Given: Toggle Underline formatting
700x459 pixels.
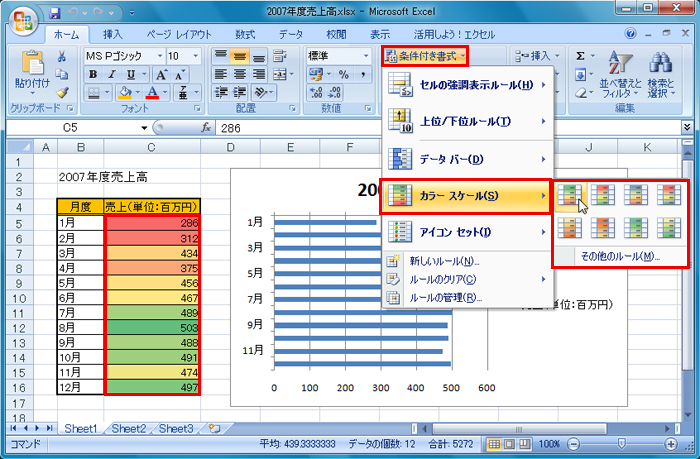Looking at the screenshot, I should (x=130, y=75).
